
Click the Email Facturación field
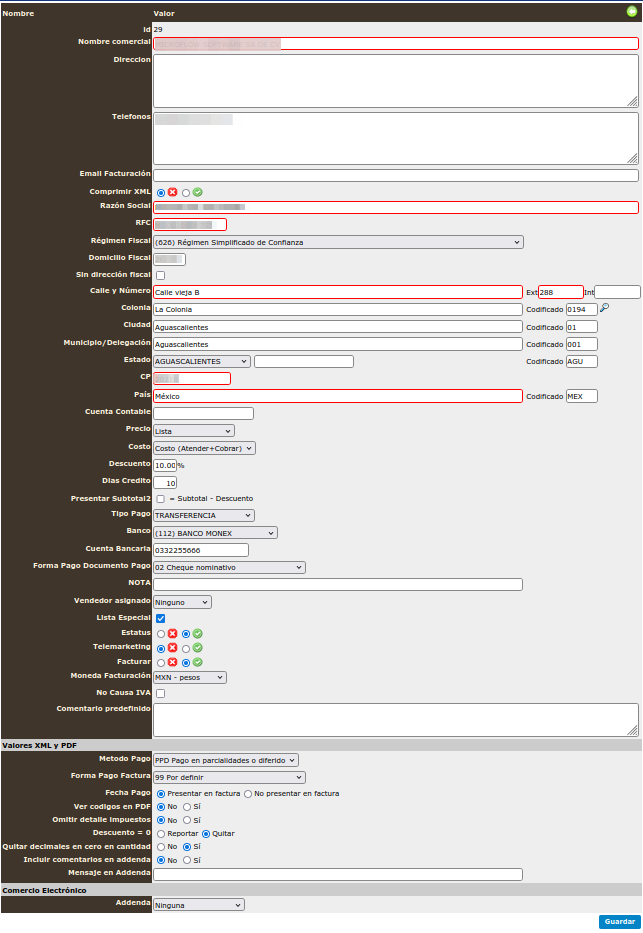coord(396,176)
